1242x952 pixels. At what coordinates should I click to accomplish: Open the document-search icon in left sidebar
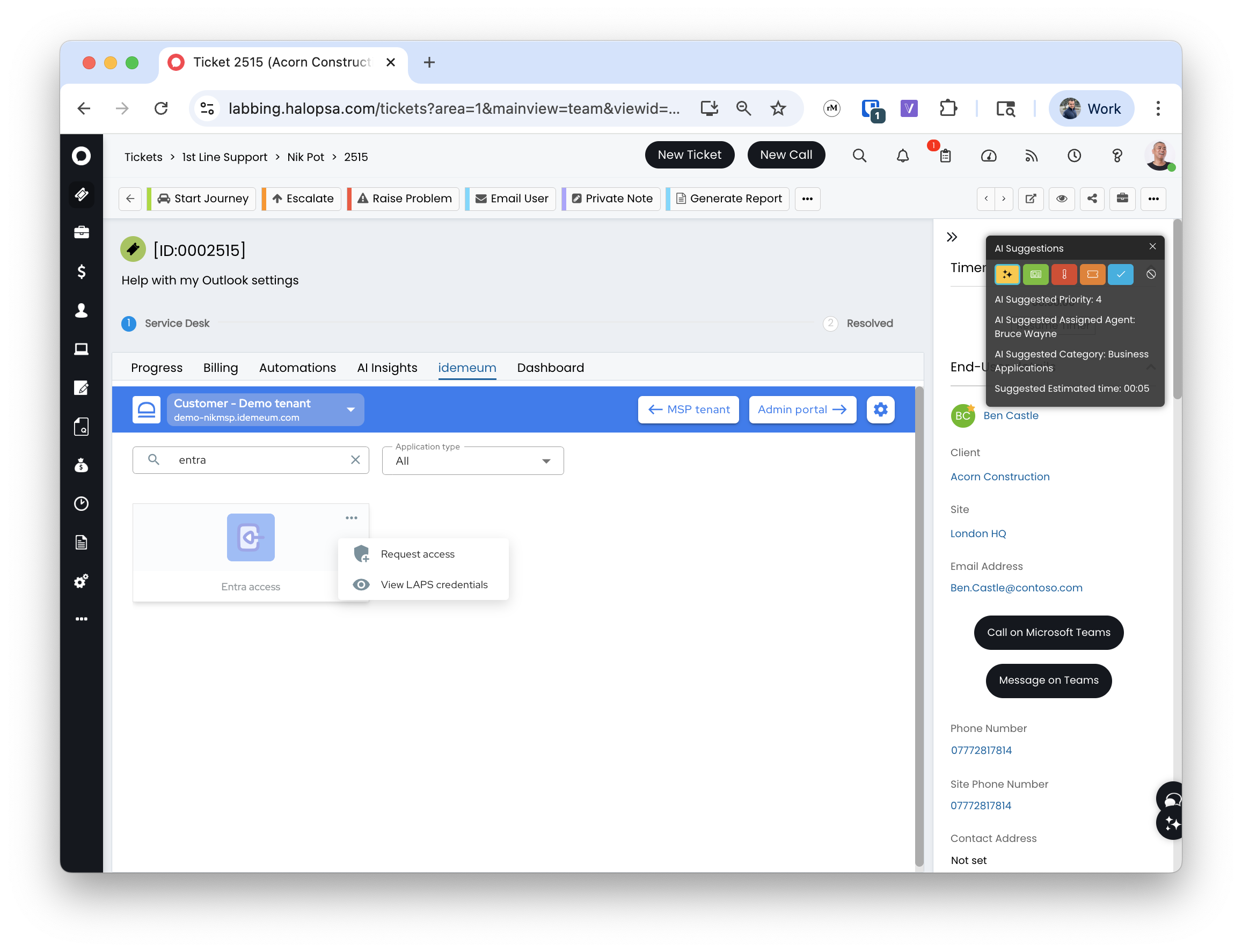point(82,427)
